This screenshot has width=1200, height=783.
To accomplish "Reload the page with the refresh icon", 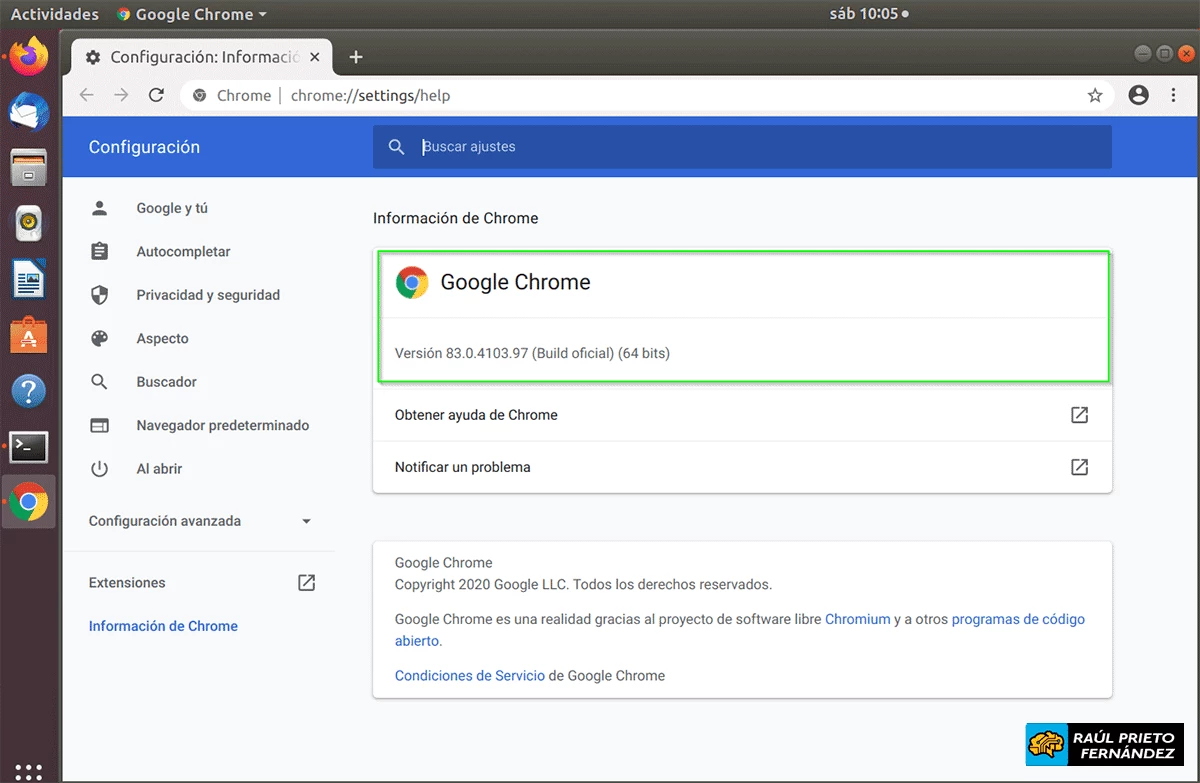I will (x=156, y=95).
